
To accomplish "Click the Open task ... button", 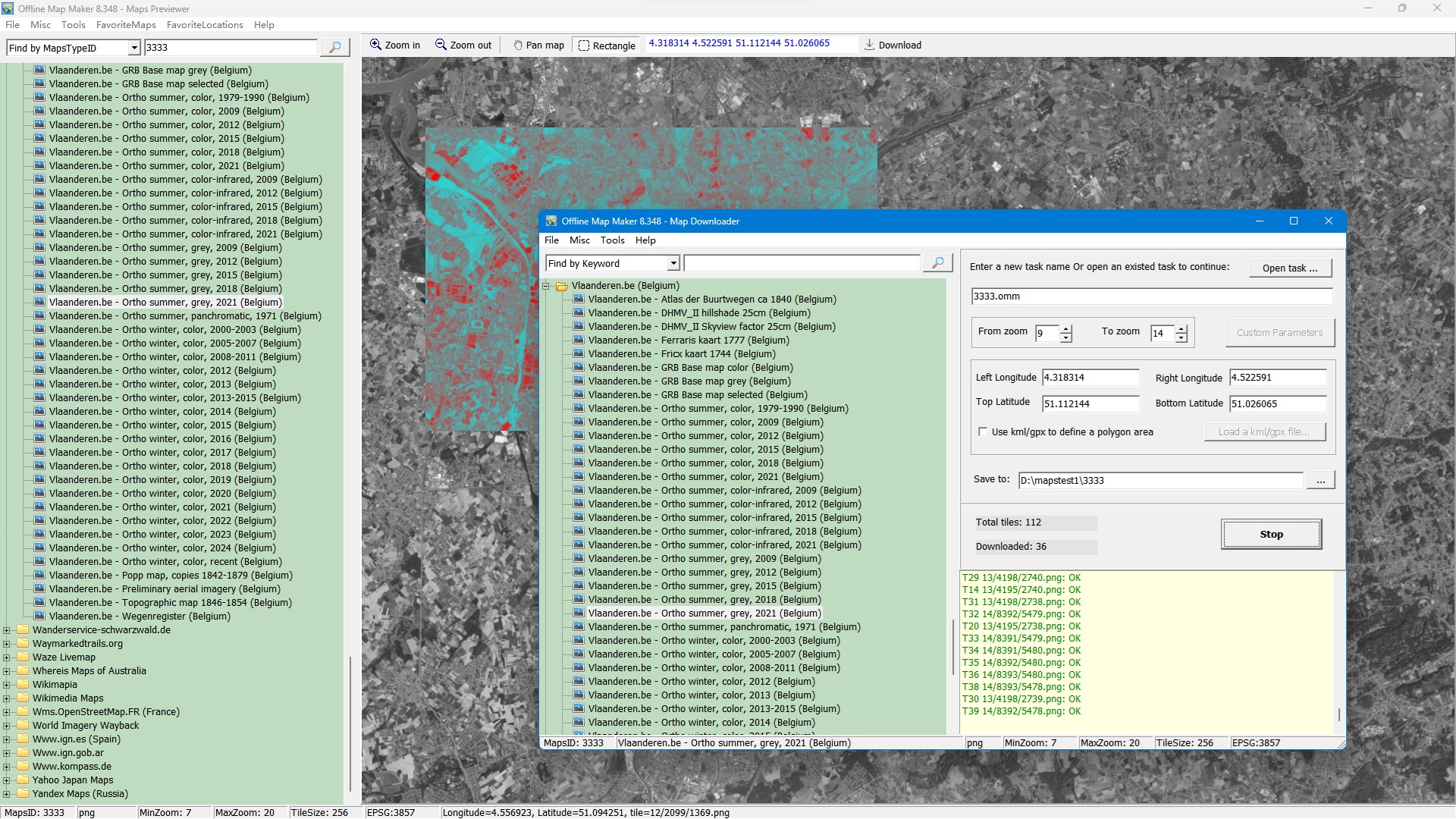I will pyautogui.click(x=1289, y=268).
